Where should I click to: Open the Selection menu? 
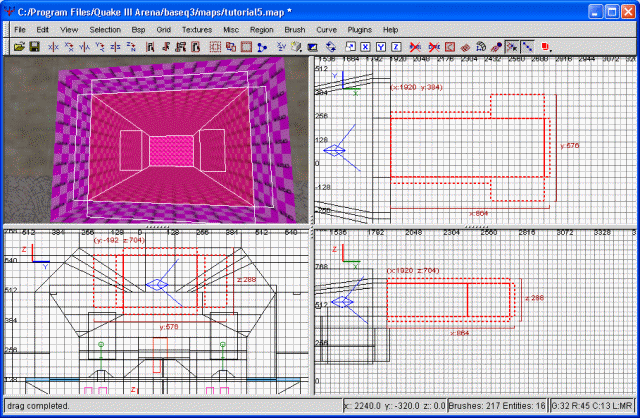point(105,30)
